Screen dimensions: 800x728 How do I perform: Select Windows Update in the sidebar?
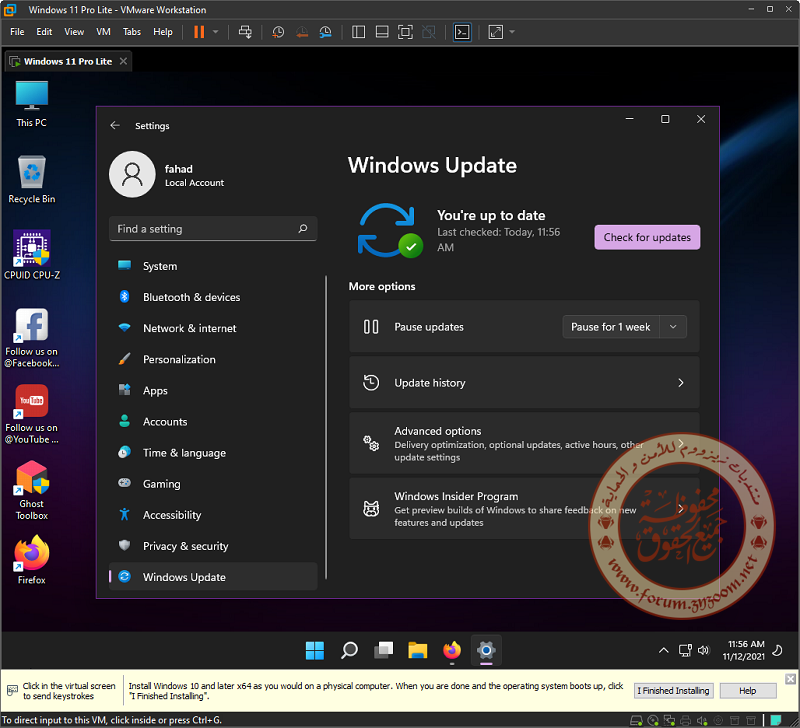213,577
